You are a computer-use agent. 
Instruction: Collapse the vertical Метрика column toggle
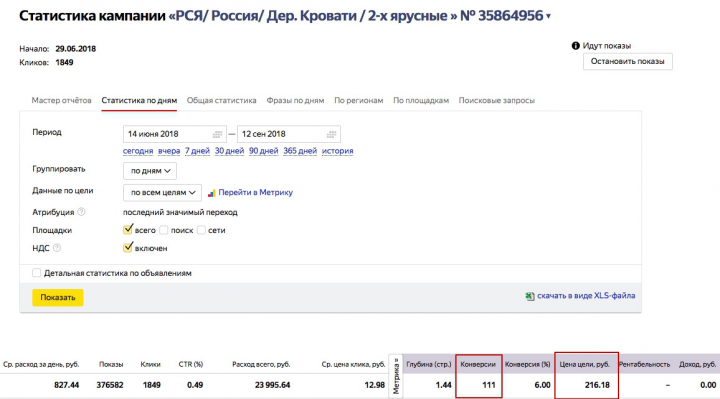click(396, 376)
